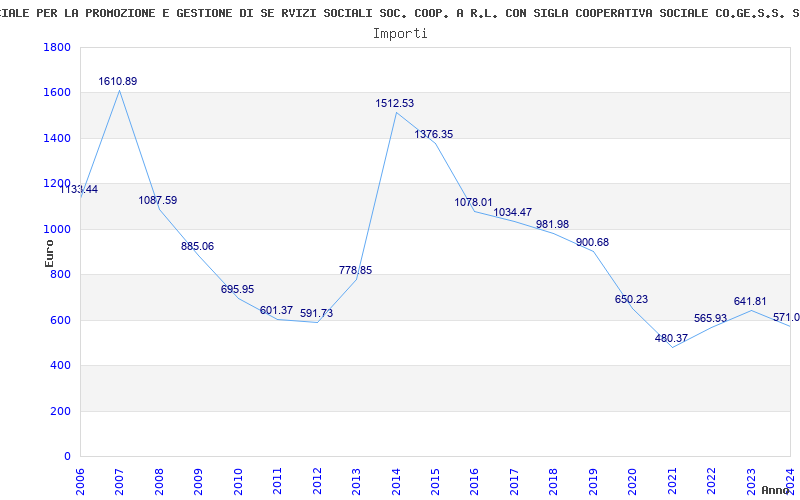This screenshot has width=800, height=500.
Task: Click the 1512.53 data label
Action: (x=394, y=103)
